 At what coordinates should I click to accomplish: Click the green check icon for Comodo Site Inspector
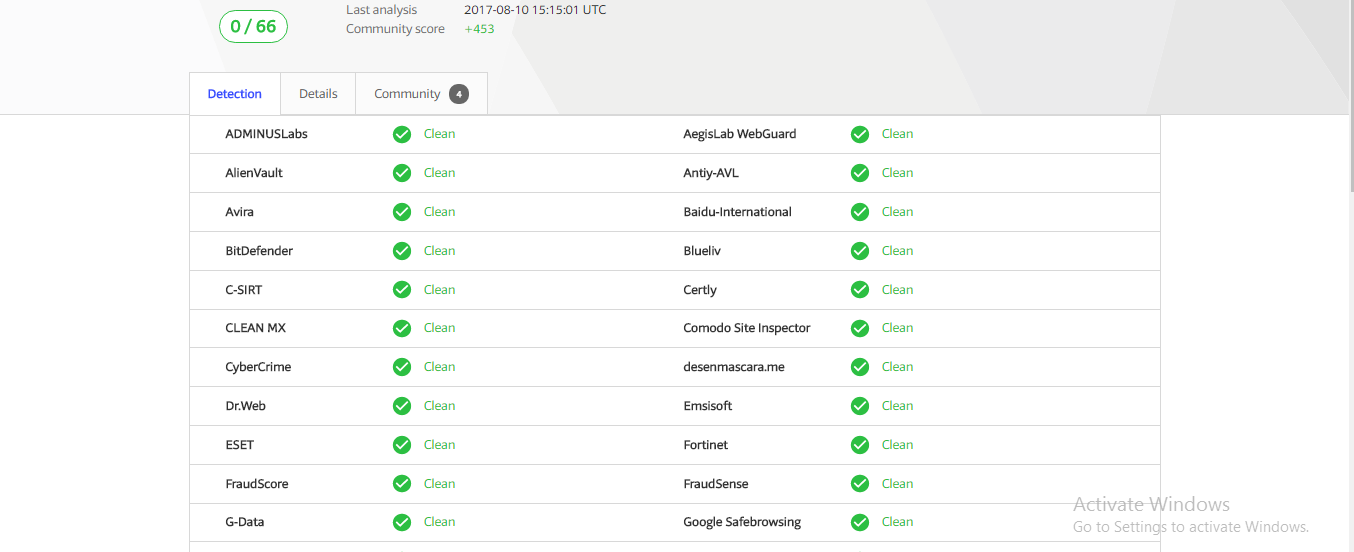860,328
